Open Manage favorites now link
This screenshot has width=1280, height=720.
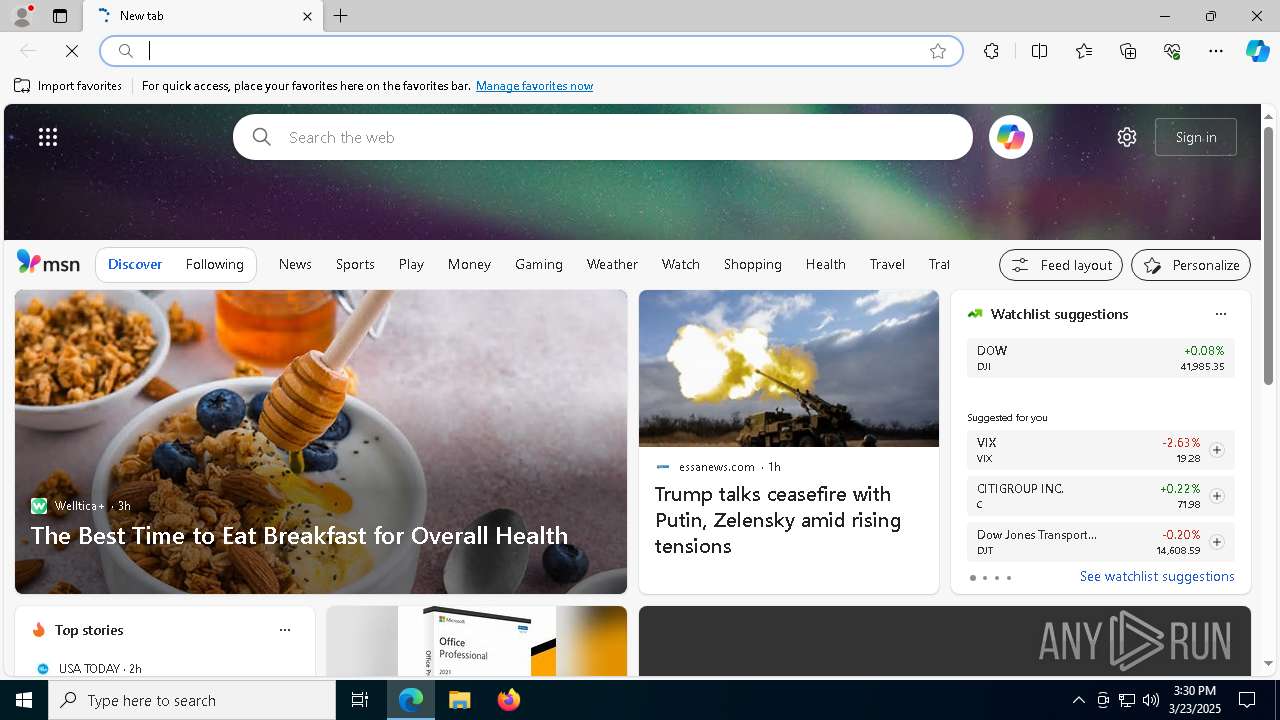(x=534, y=86)
